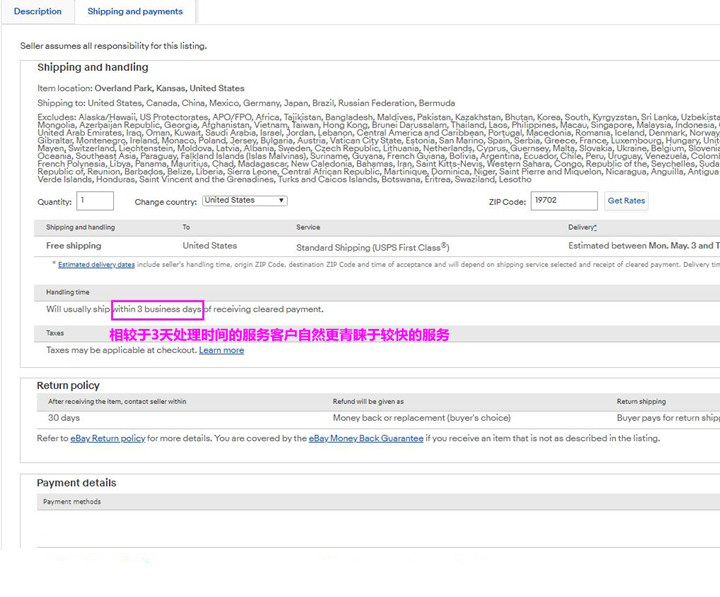Click the Get Rates button
Image resolution: width=720 pixels, height=597 pixels.
pyautogui.click(x=626, y=201)
